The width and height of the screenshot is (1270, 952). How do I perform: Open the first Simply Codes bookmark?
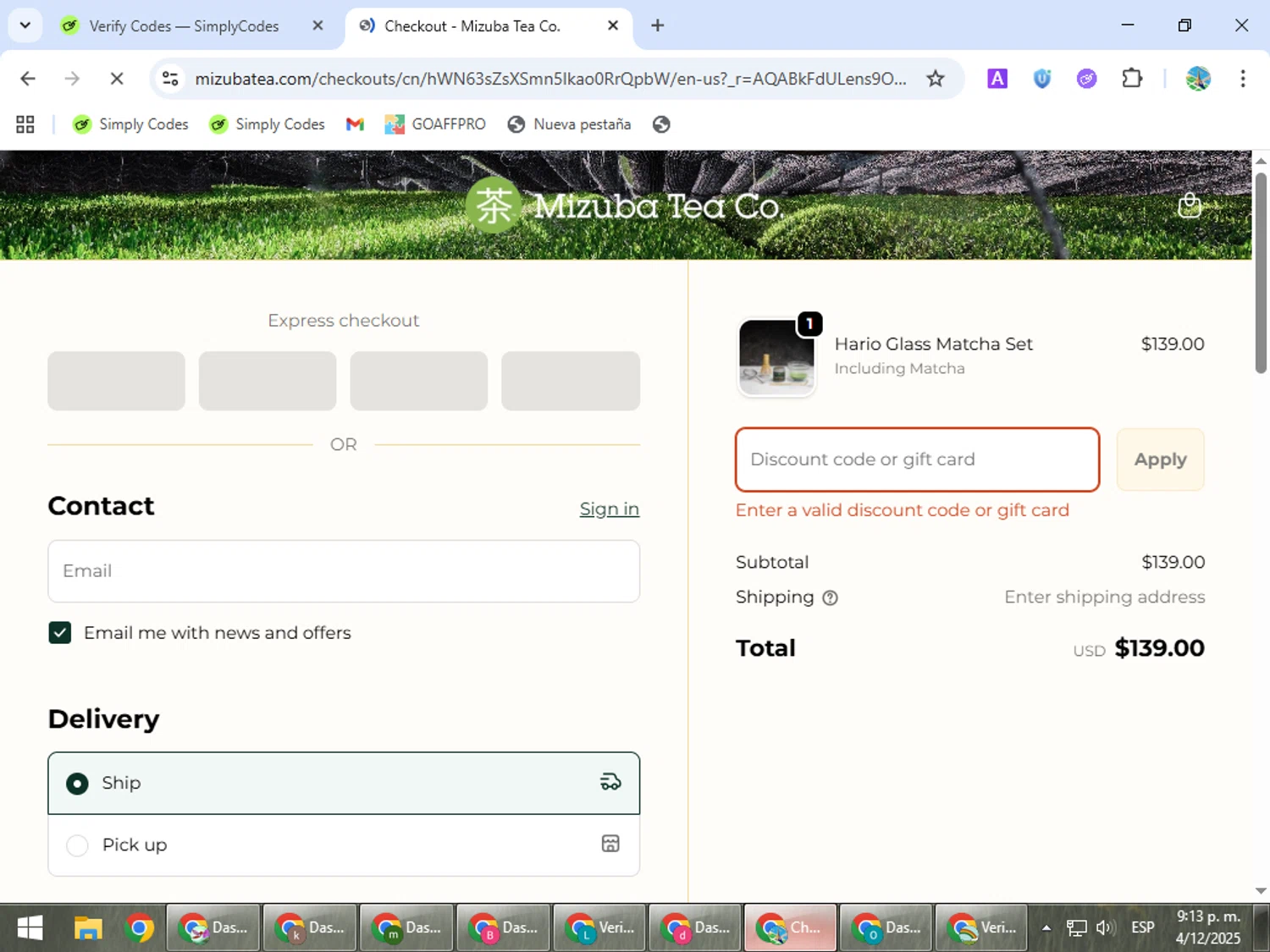coord(130,124)
